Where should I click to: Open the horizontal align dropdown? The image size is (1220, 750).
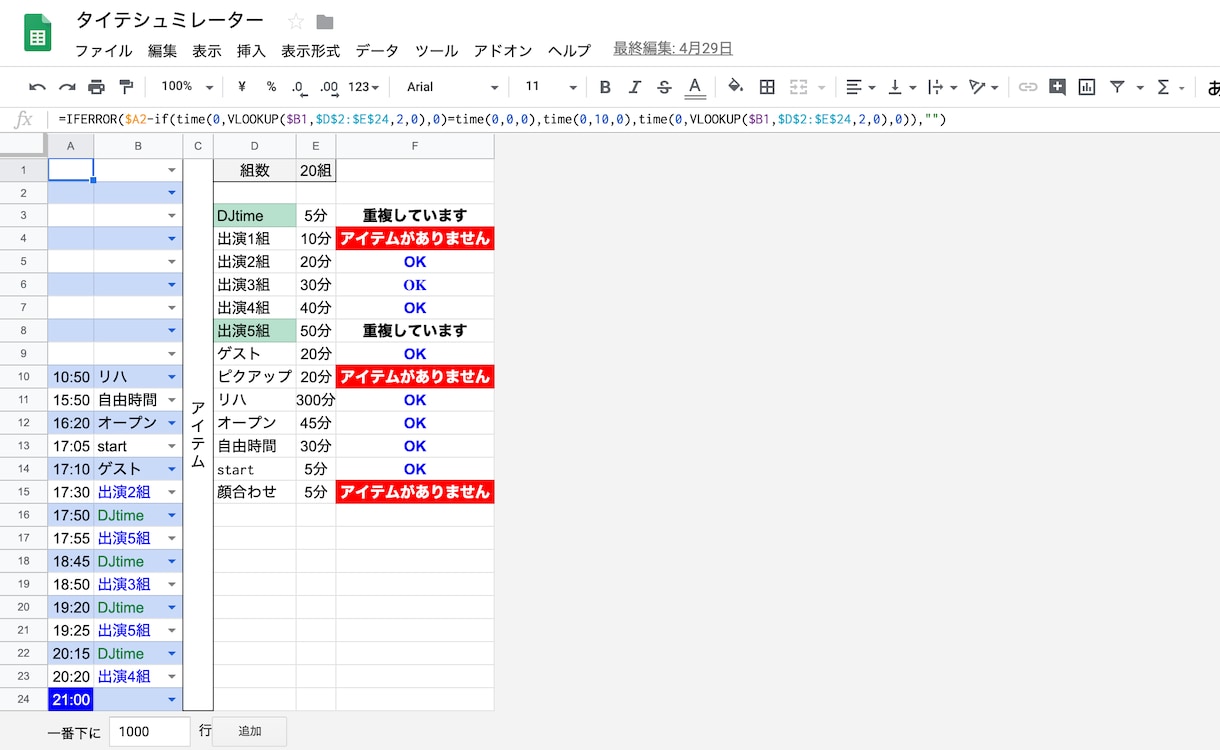point(860,87)
